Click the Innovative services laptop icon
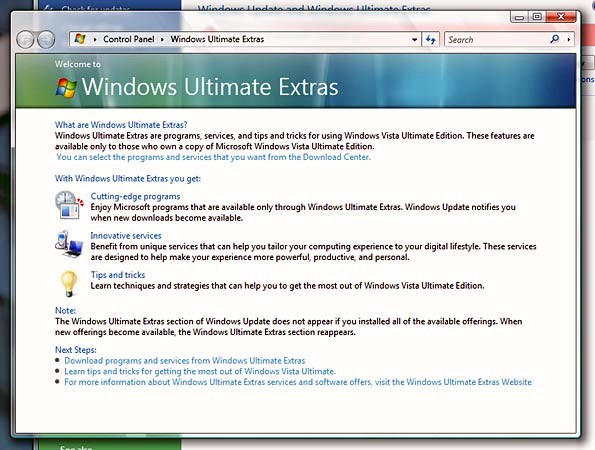Image resolution: width=595 pixels, height=450 pixels. coord(69,244)
